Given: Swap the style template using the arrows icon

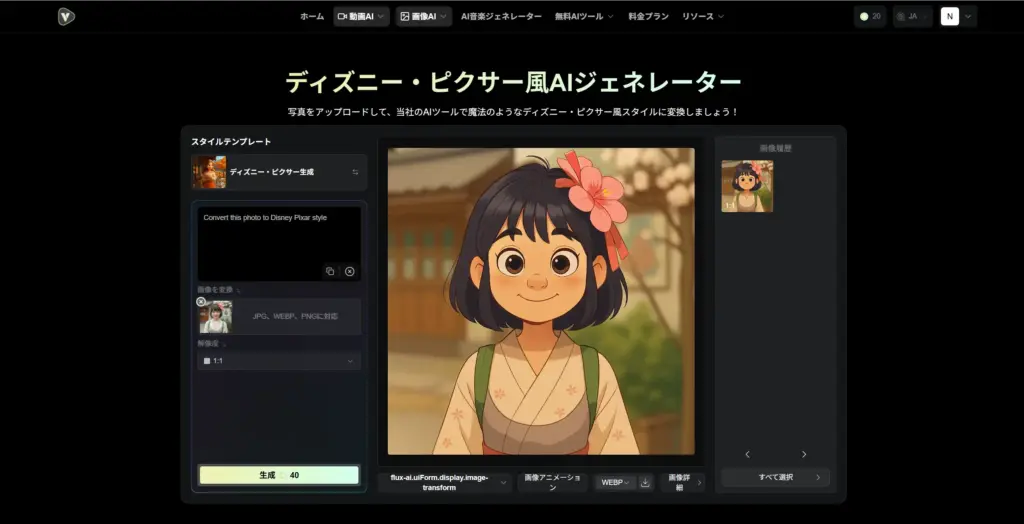Looking at the screenshot, I should coord(355,172).
